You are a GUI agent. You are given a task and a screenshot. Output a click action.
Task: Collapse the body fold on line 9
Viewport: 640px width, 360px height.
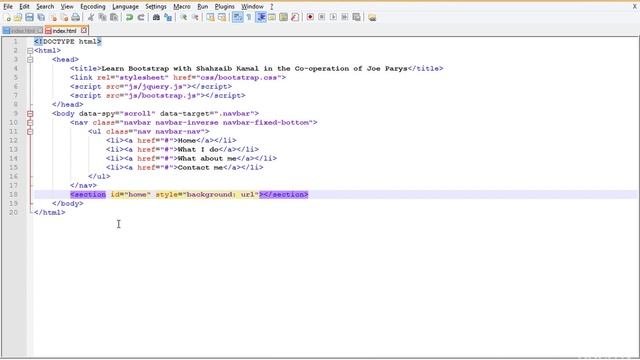[30, 113]
